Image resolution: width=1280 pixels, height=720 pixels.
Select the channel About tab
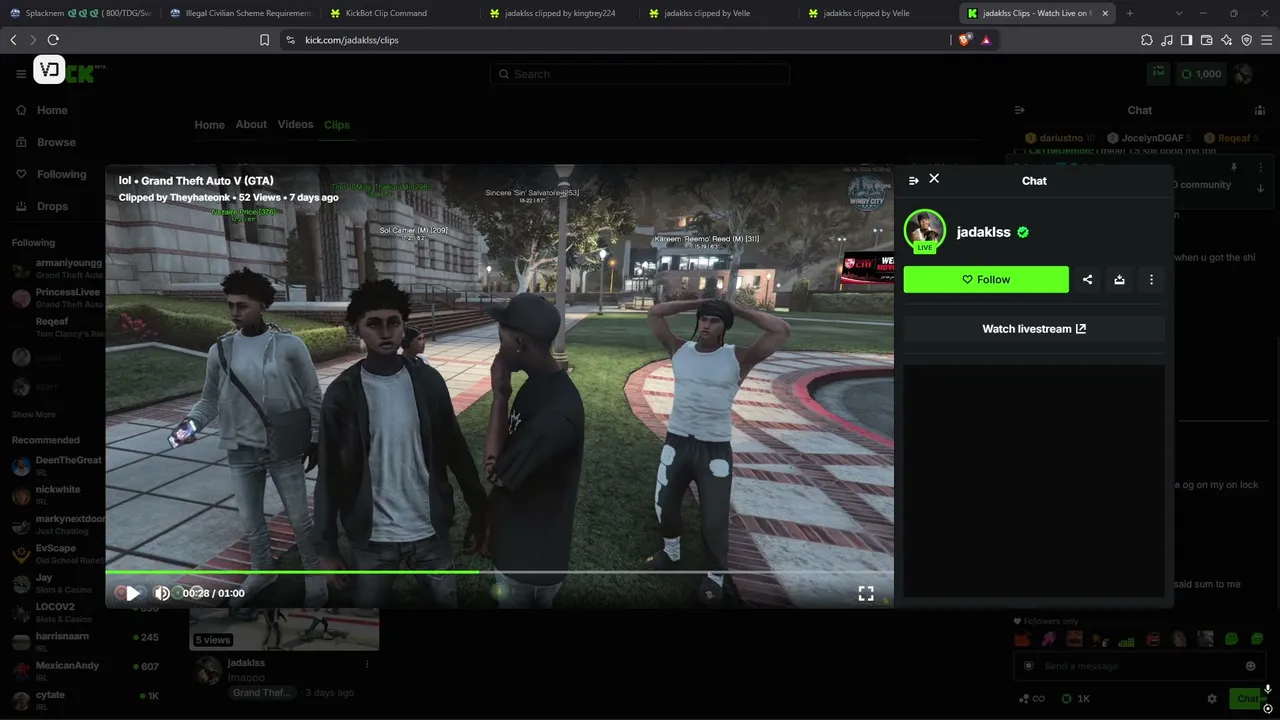tap(251, 124)
